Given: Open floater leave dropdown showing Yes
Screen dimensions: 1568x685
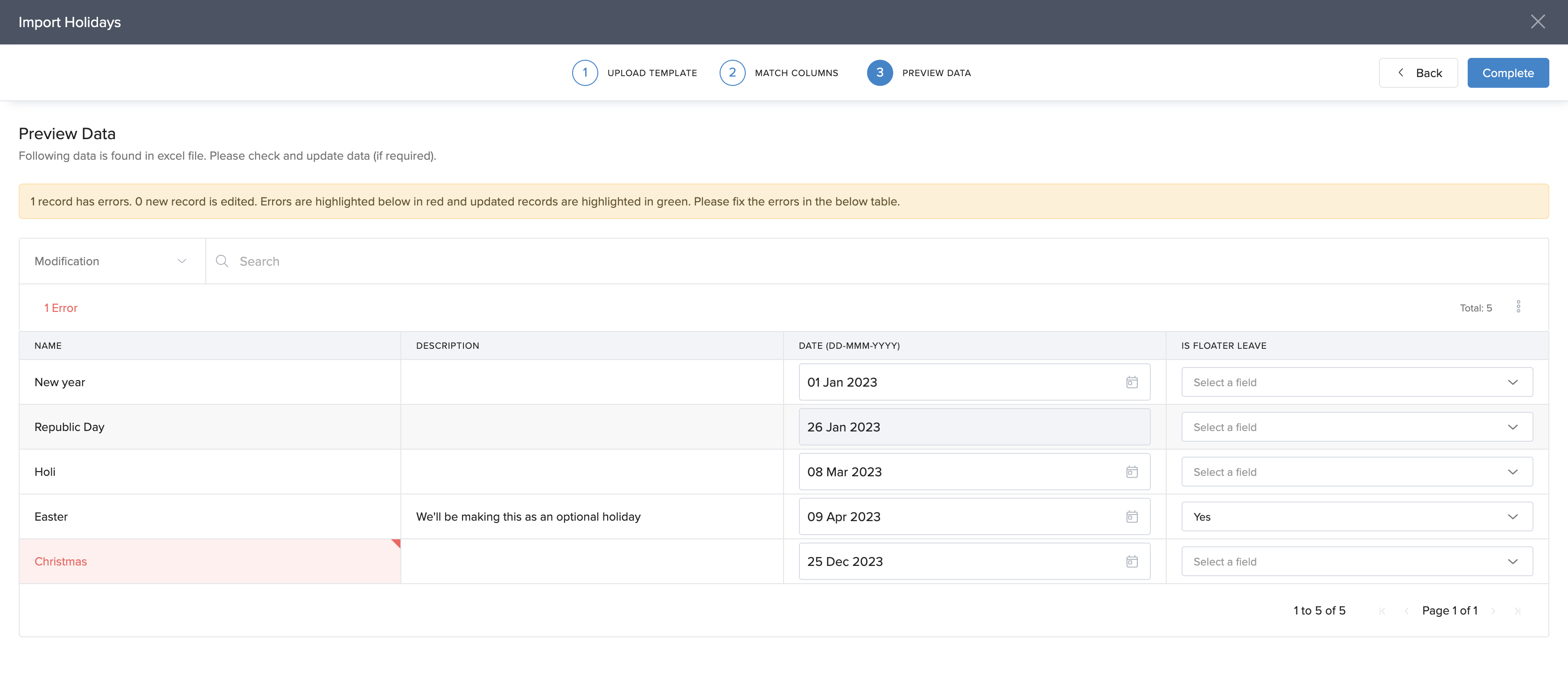Looking at the screenshot, I should point(1356,517).
